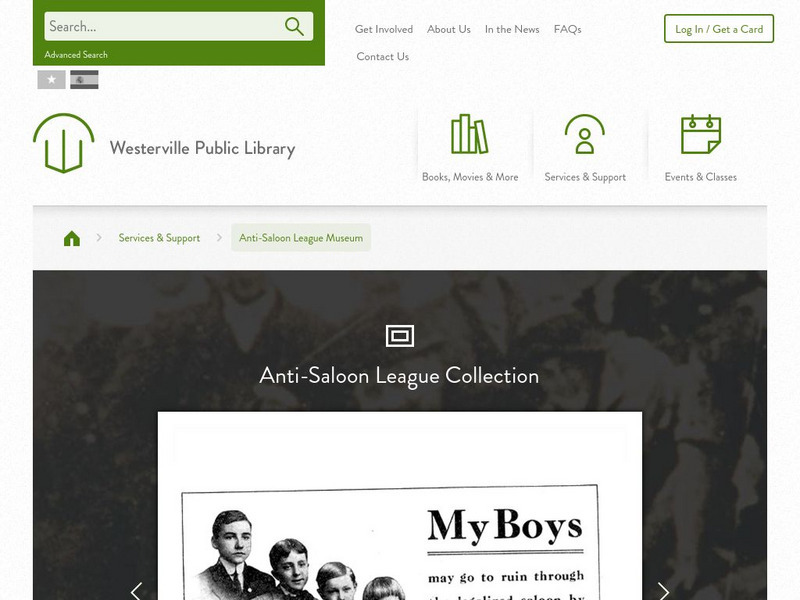This screenshot has width=800, height=600.
Task: Select Services & Support breadcrumb link
Action: pos(159,238)
